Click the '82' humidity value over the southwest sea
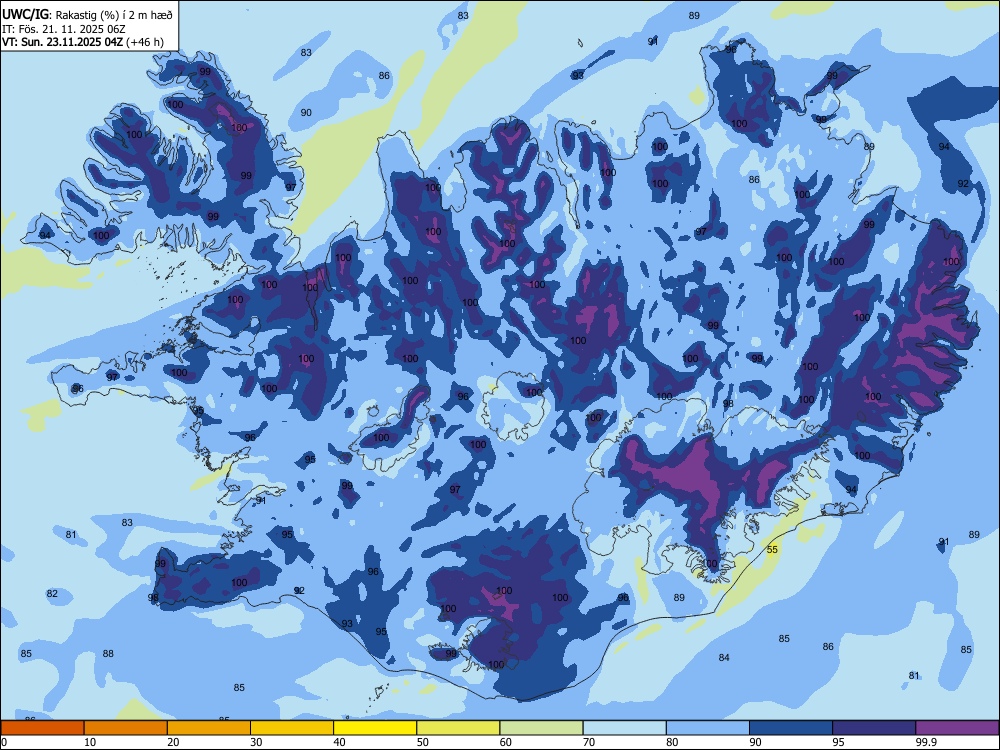 52,594
